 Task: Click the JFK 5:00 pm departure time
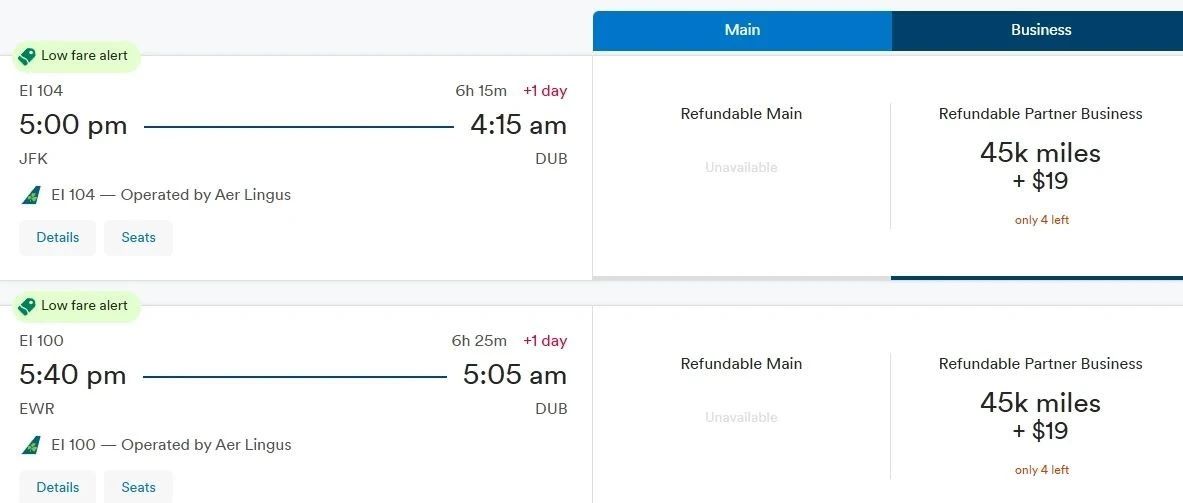74,126
